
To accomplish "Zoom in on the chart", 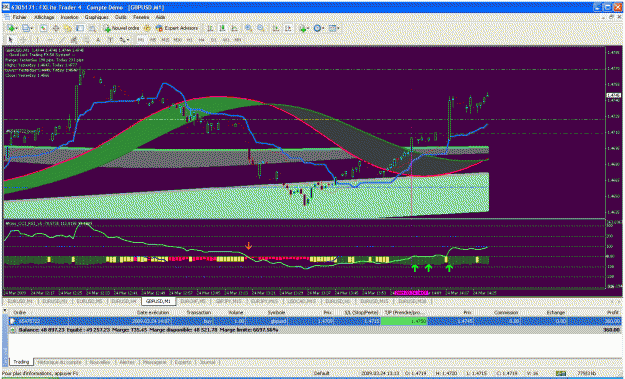I will pyautogui.click(x=248, y=28).
